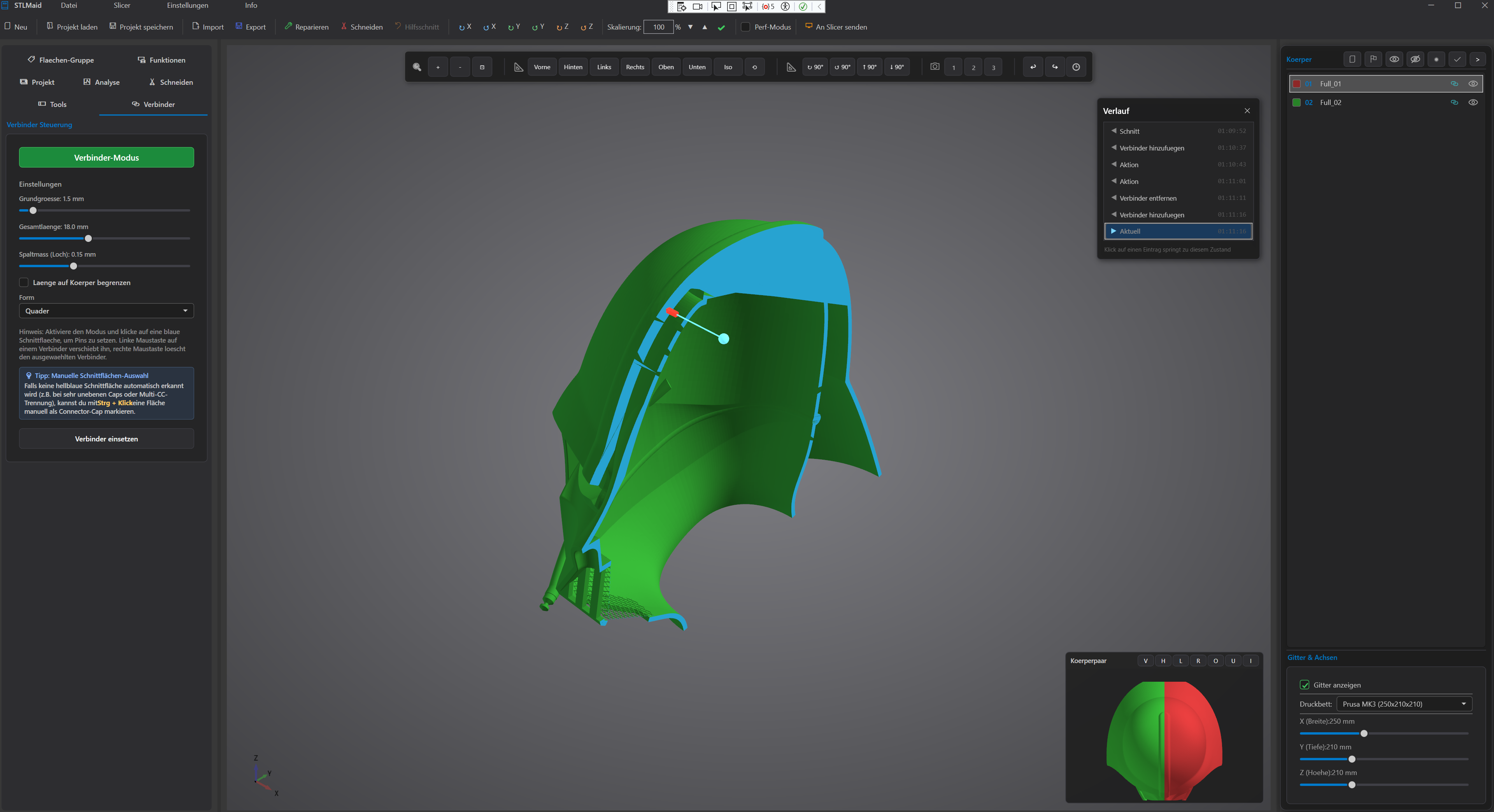The width and height of the screenshot is (1494, 812).
Task: Click the starburst icon in the Koerper header
Action: (x=1436, y=59)
